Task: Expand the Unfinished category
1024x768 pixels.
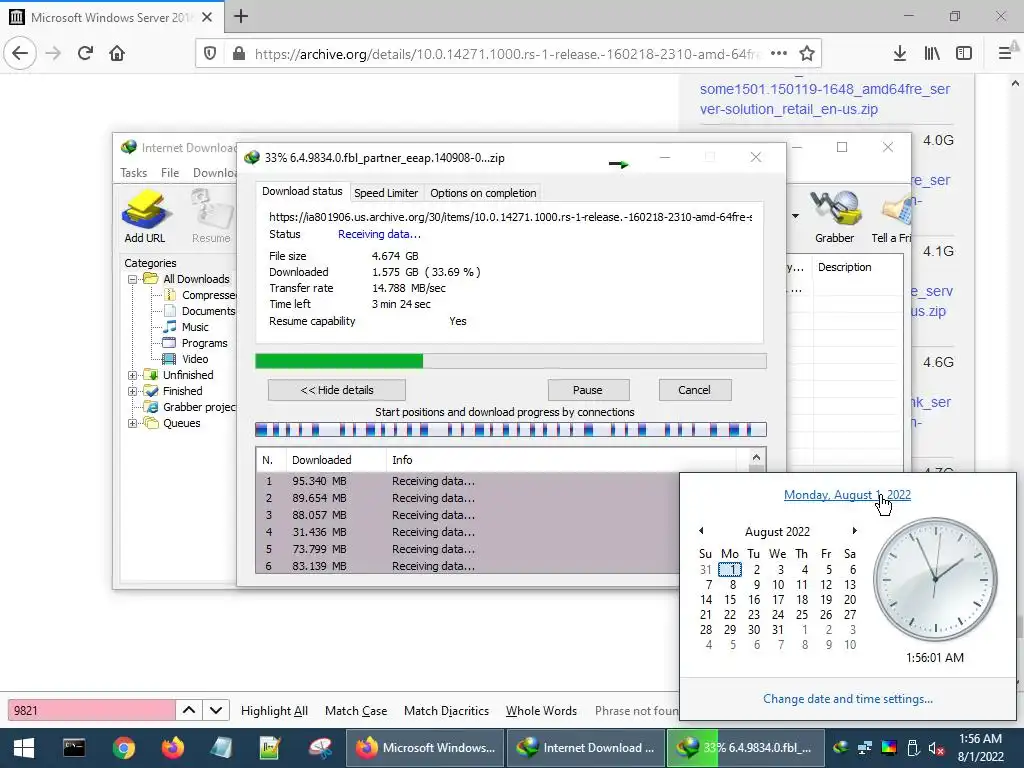Action: coord(133,376)
